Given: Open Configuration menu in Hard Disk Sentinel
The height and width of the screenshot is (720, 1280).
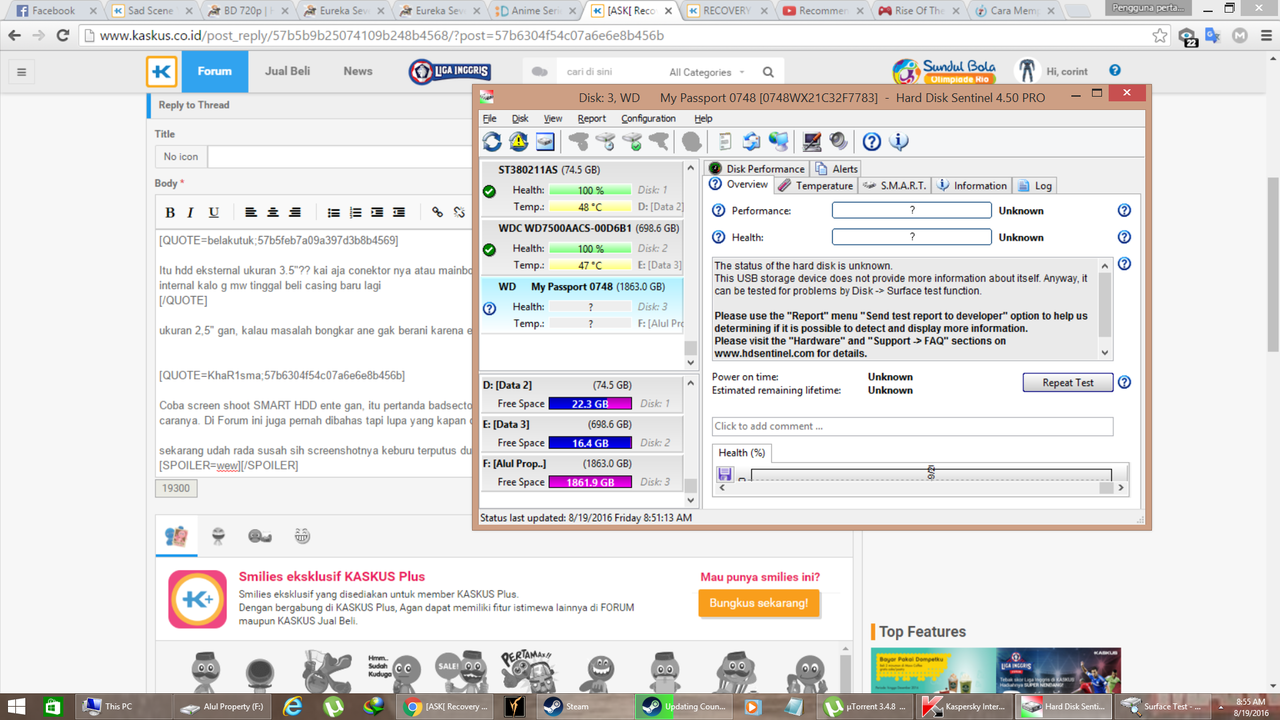Looking at the screenshot, I should click(x=648, y=118).
